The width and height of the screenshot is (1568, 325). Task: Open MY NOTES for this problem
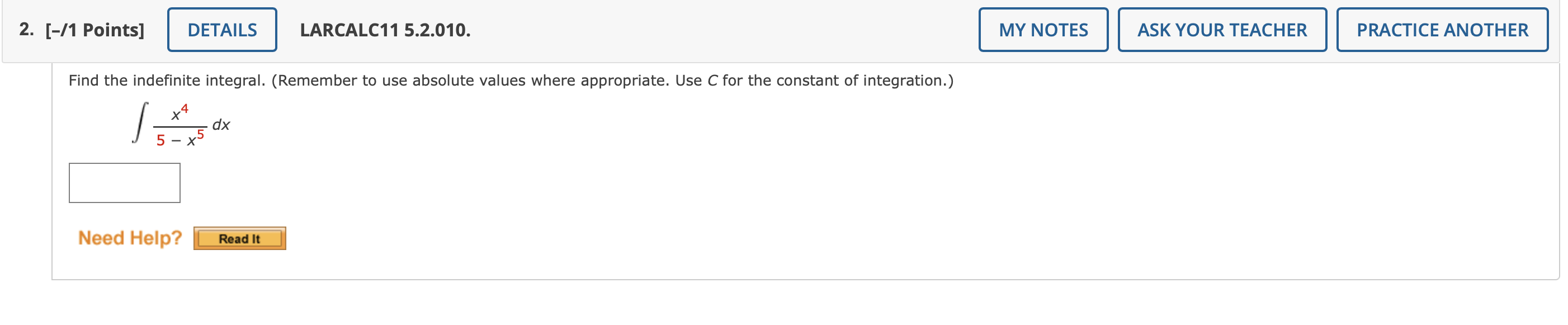tap(1042, 29)
